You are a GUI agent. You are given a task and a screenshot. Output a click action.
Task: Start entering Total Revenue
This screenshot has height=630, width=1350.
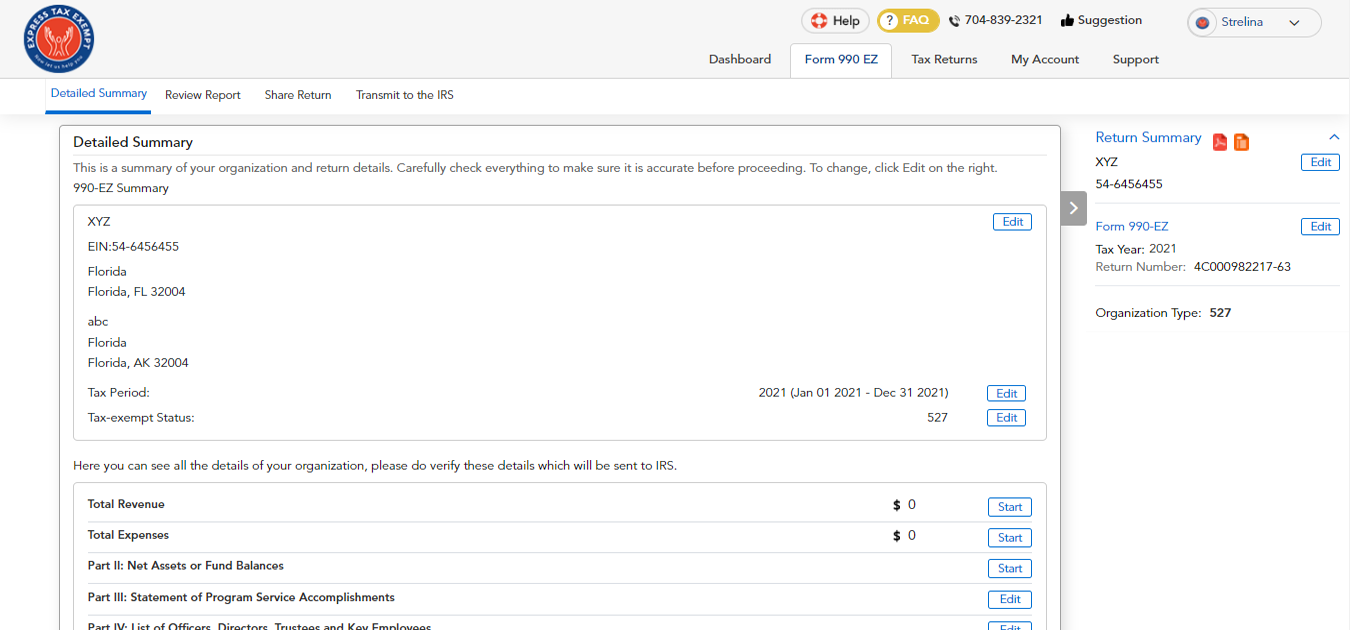tap(1009, 507)
